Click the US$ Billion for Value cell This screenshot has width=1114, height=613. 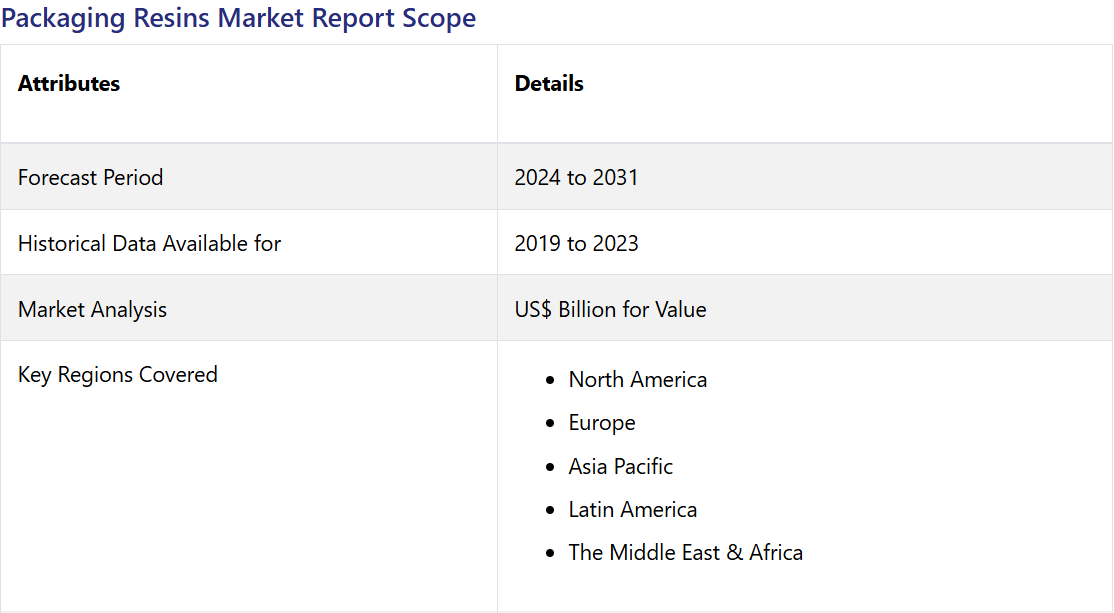[x=610, y=309]
